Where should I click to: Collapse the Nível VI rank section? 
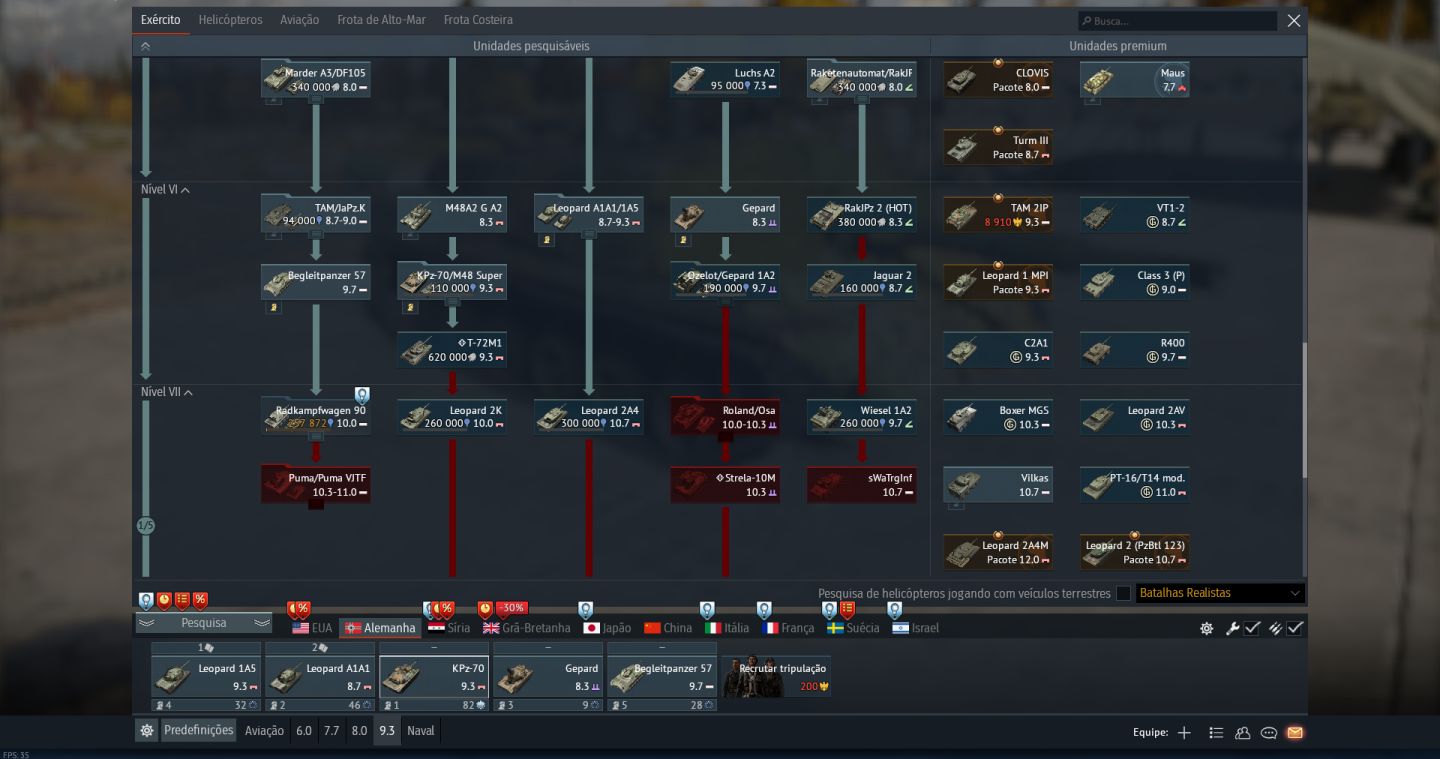166,189
